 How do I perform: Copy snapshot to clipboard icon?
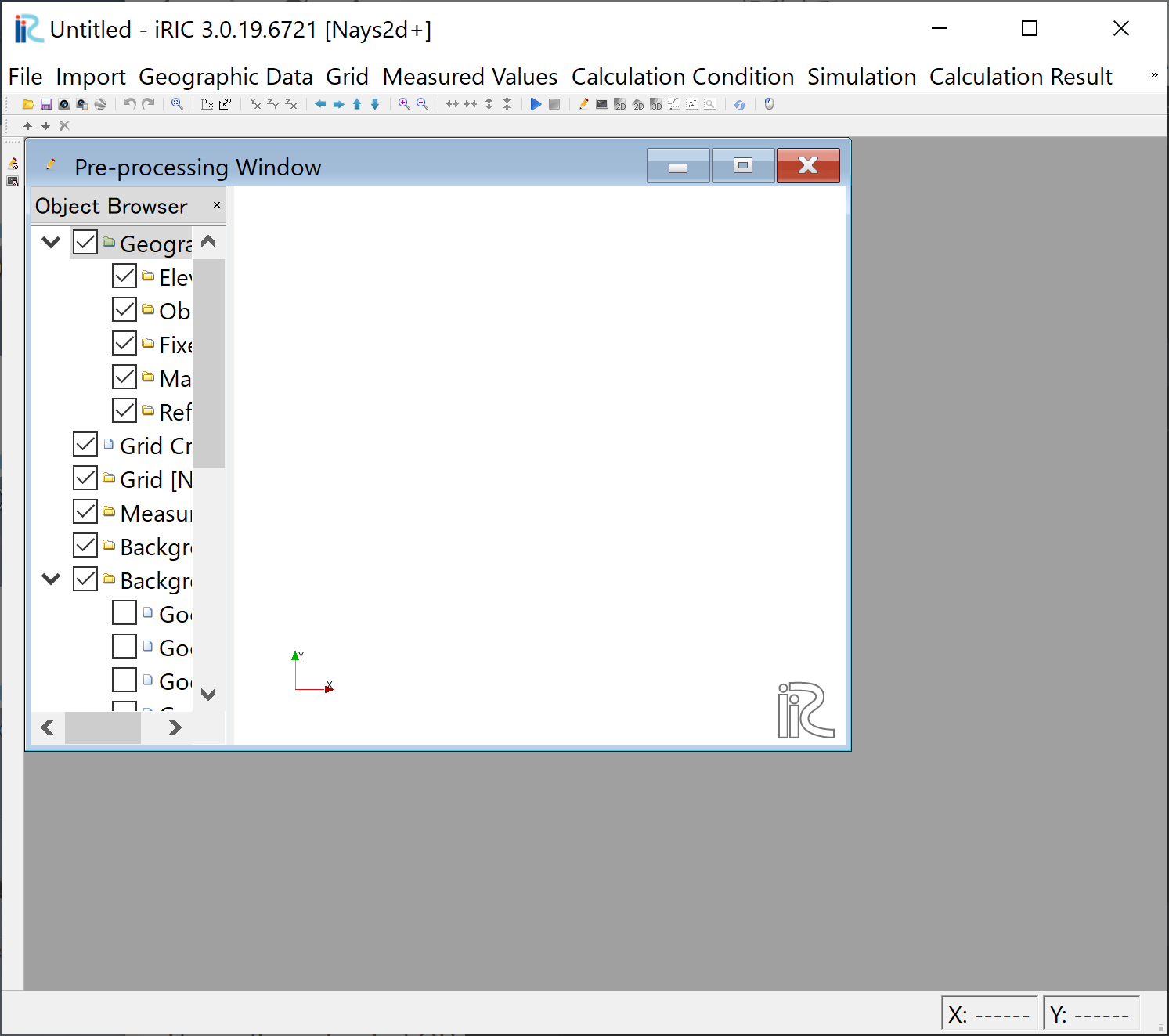click(x=82, y=104)
